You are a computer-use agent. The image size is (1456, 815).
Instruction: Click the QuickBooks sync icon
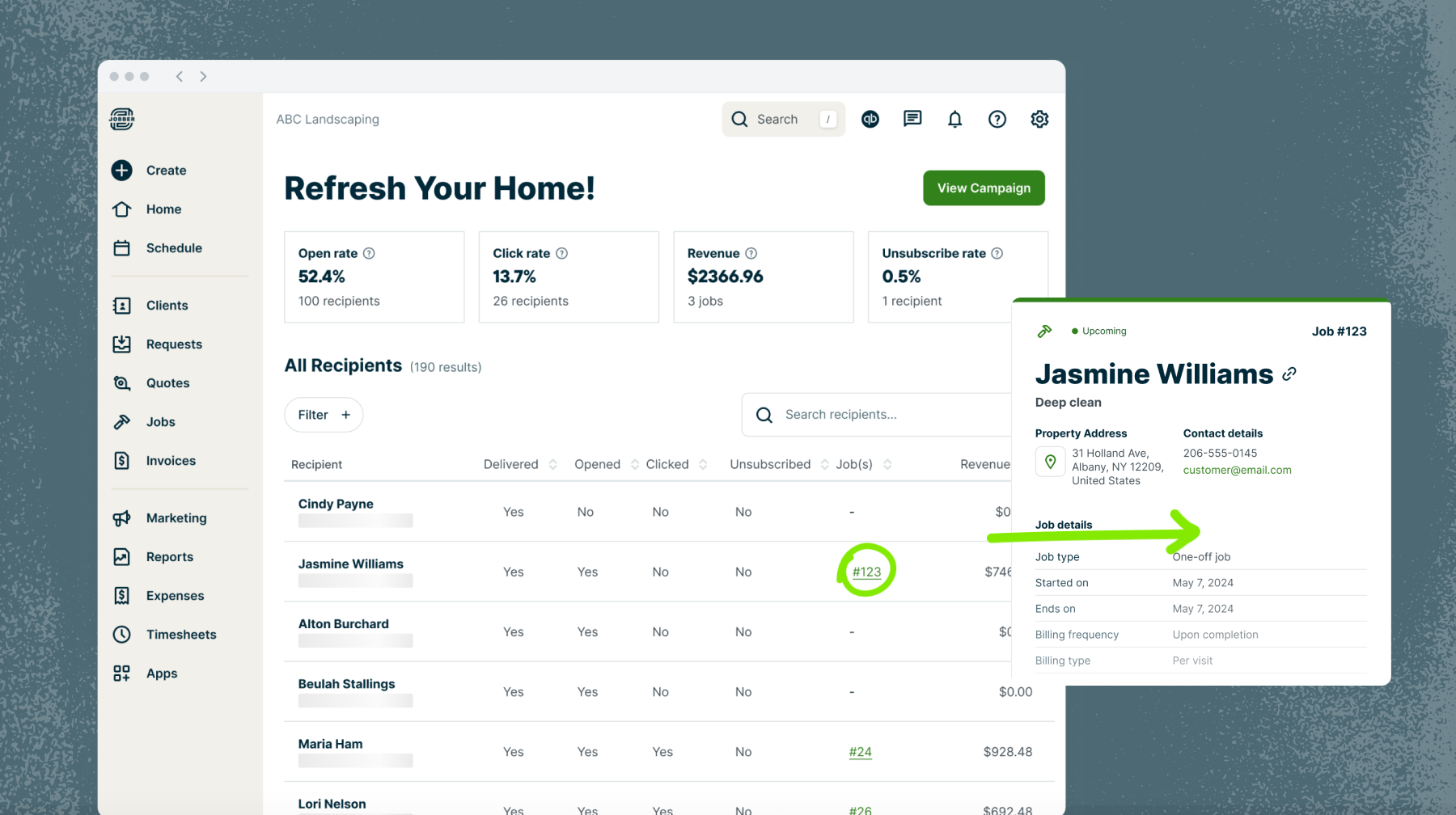[x=870, y=119]
